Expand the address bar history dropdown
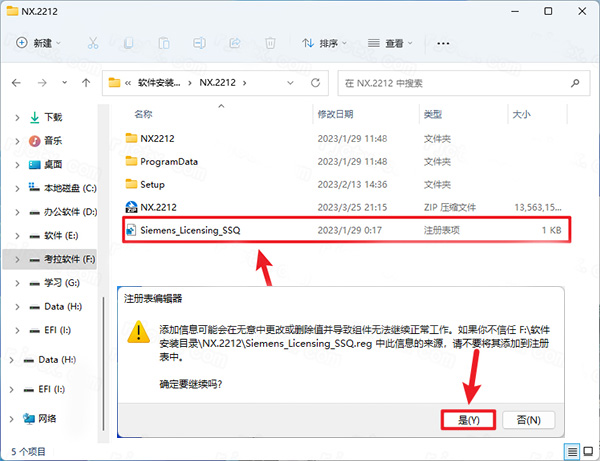The height and width of the screenshot is (461, 600). [290, 83]
